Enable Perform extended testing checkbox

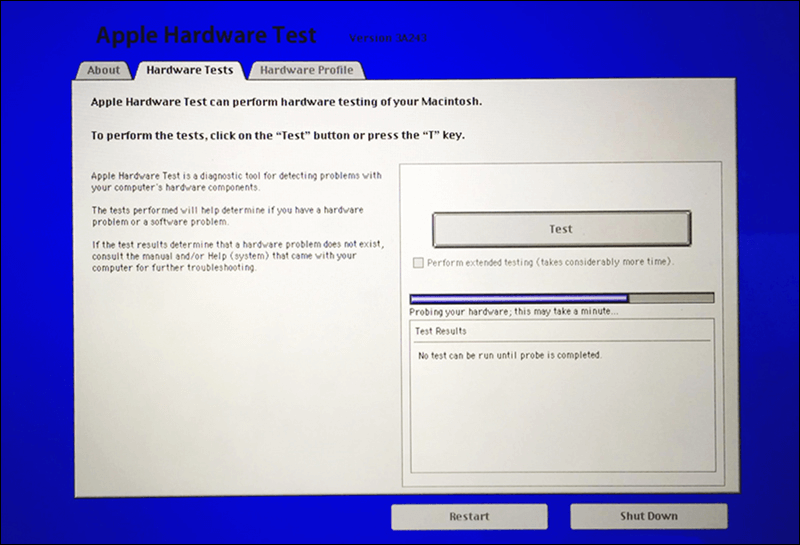[418, 263]
